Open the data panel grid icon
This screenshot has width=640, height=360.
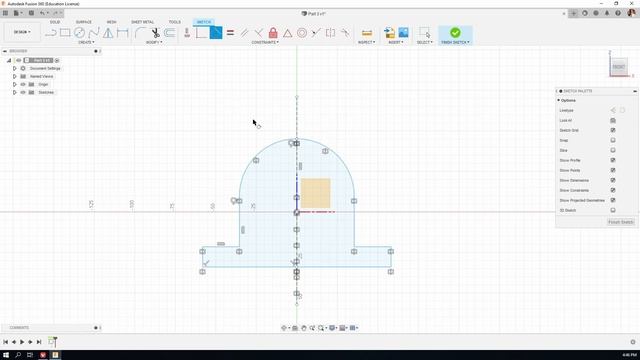[5, 13]
